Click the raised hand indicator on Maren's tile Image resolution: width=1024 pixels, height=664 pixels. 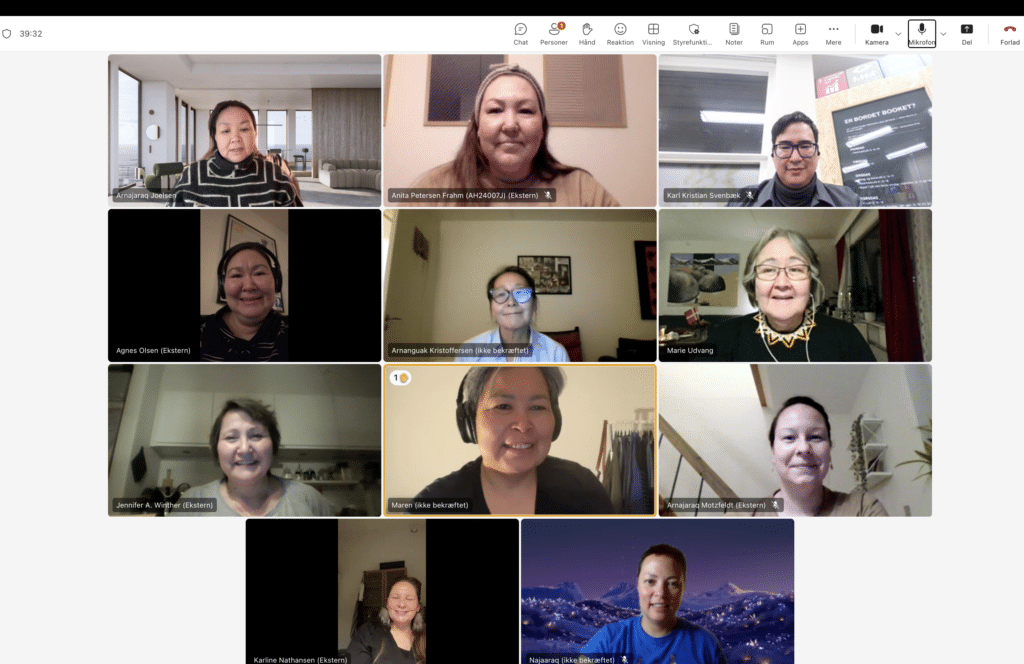click(400, 378)
